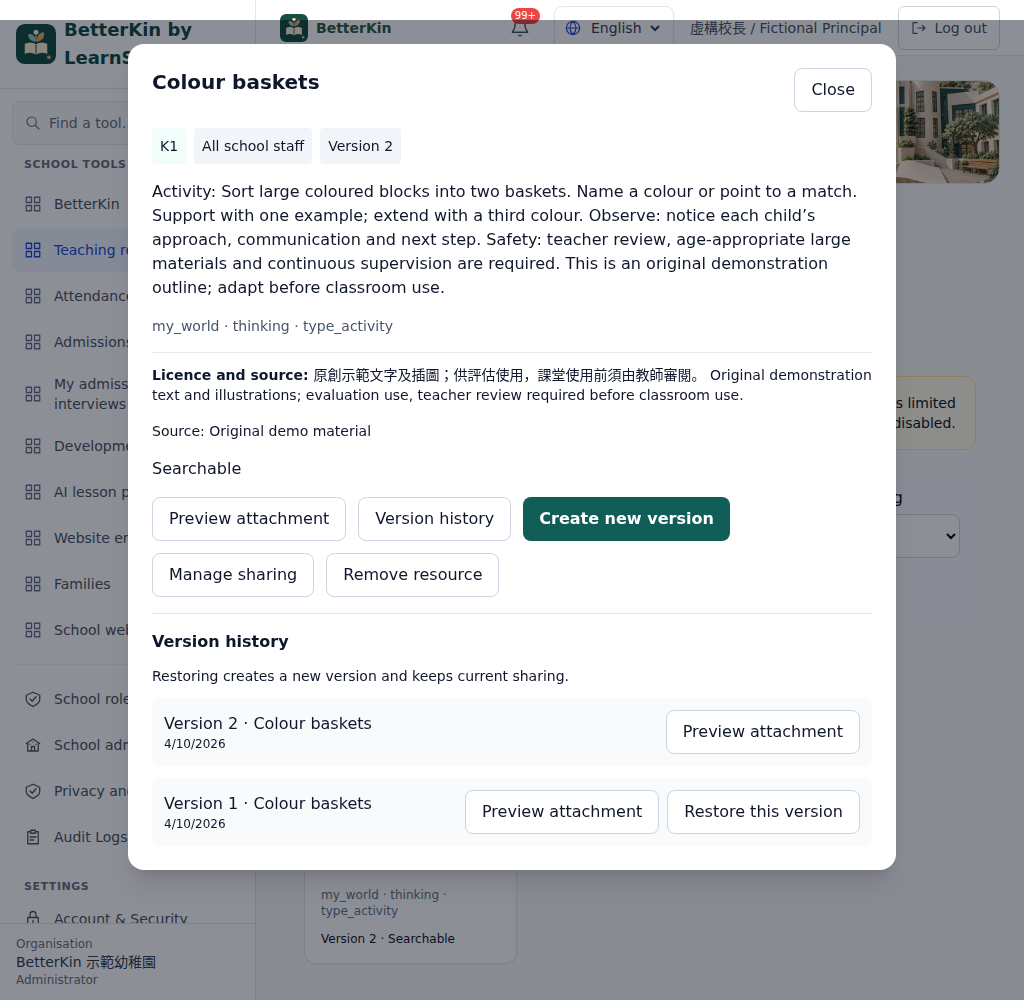Click the grid icon beside Teaching resources
The width and height of the screenshot is (1024, 1000).
tap(33, 250)
